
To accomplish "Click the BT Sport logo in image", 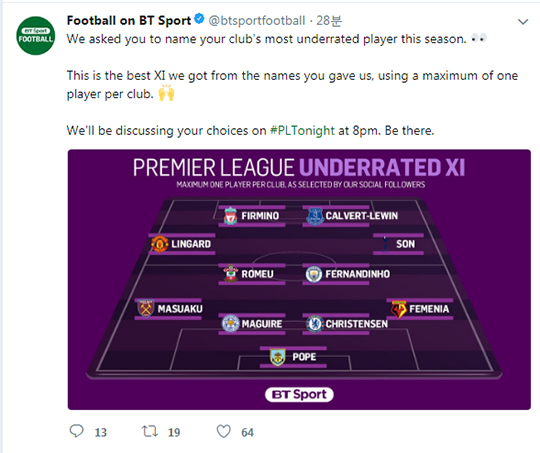I will [x=299, y=394].
